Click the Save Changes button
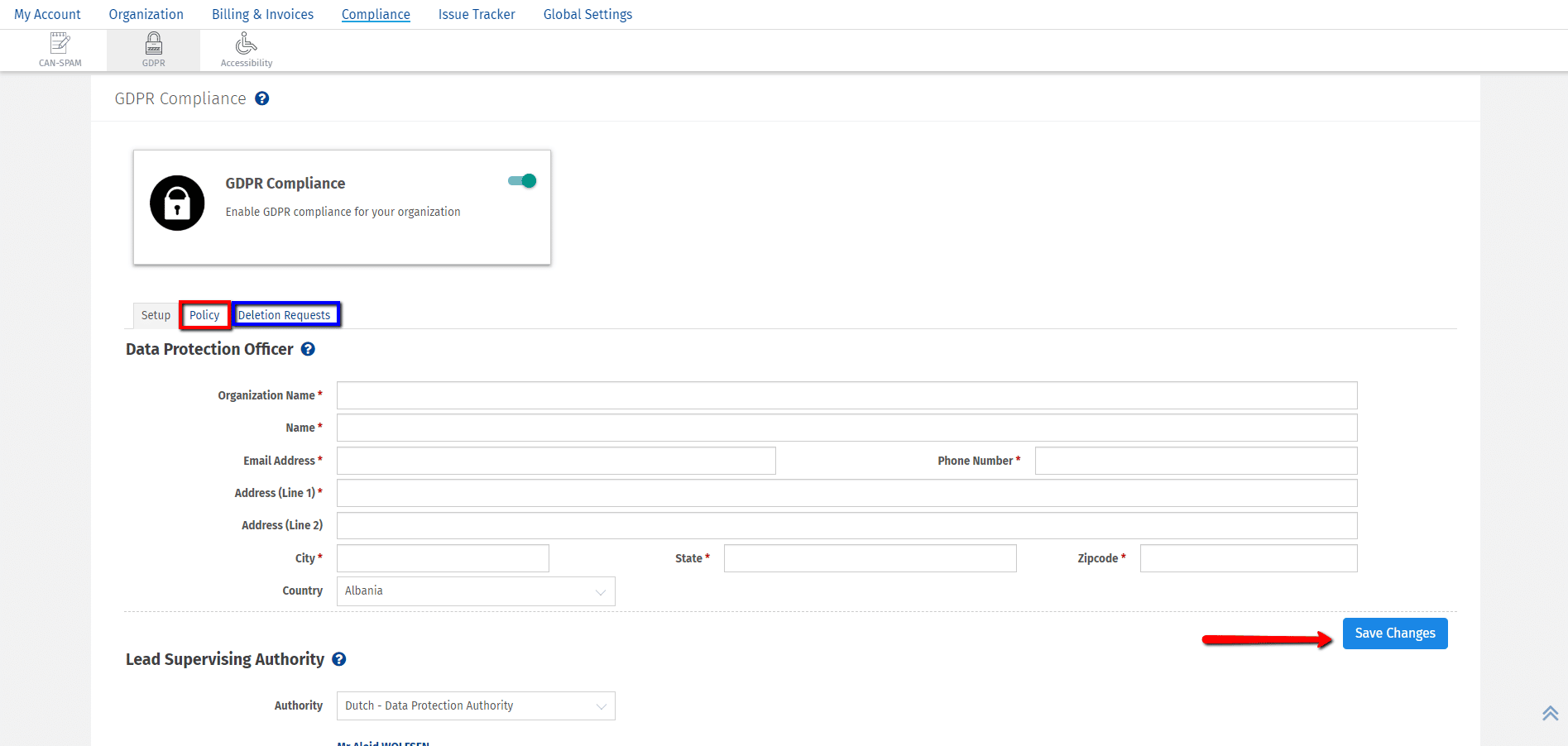The image size is (1568, 746). [1394, 634]
